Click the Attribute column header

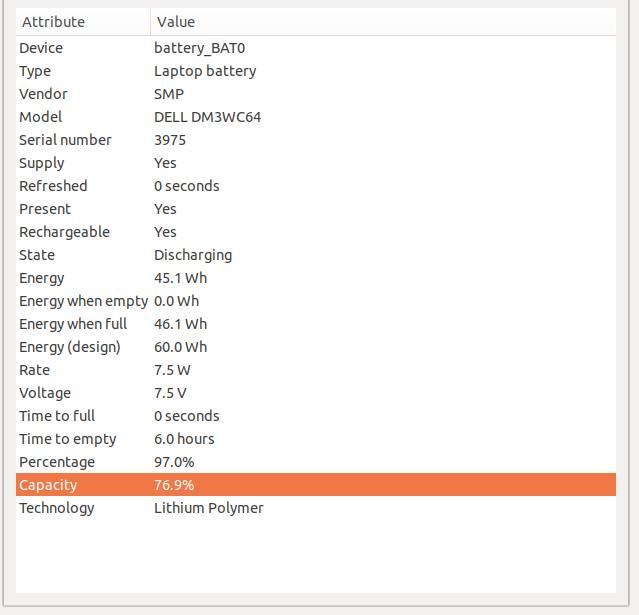click(x=83, y=22)
